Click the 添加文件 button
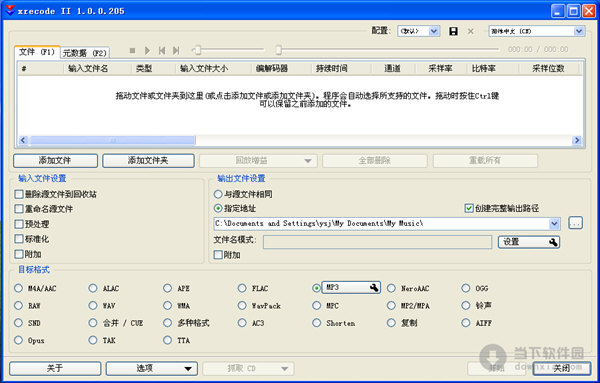The height and width of the screenshot is (383, 600). [x=55, y=161]
